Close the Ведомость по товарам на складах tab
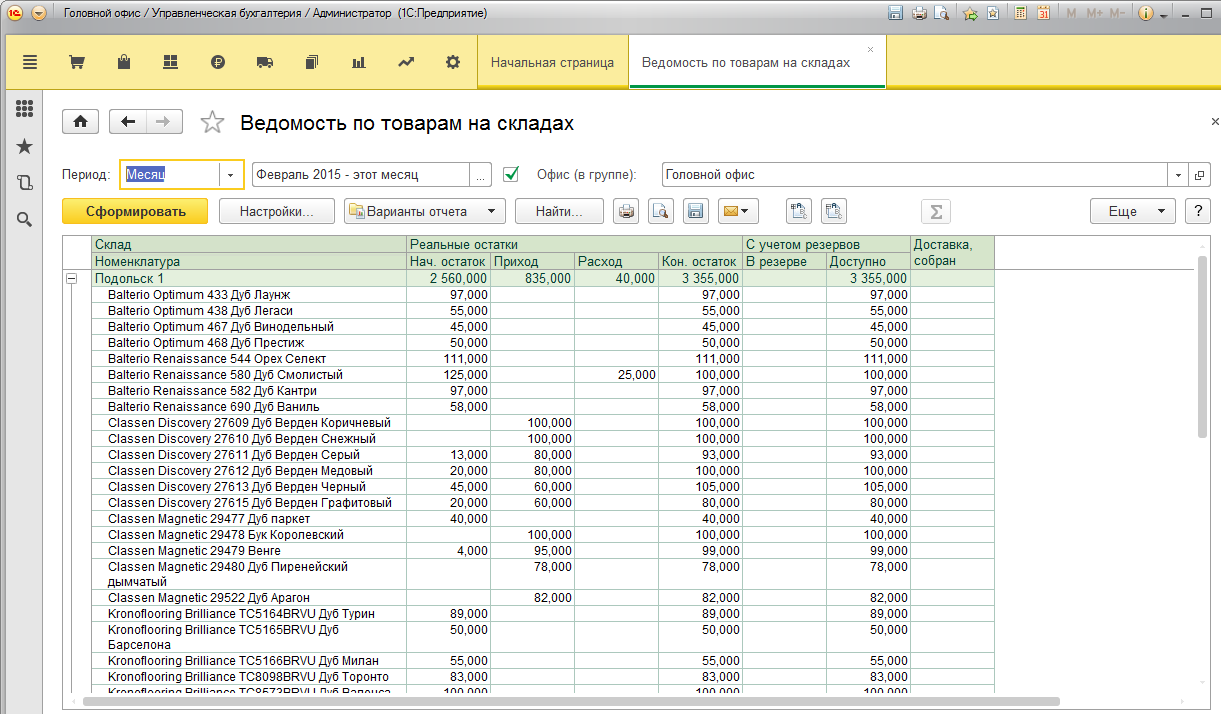Viewport: 1221px width, 714px height. click(870, 49)
